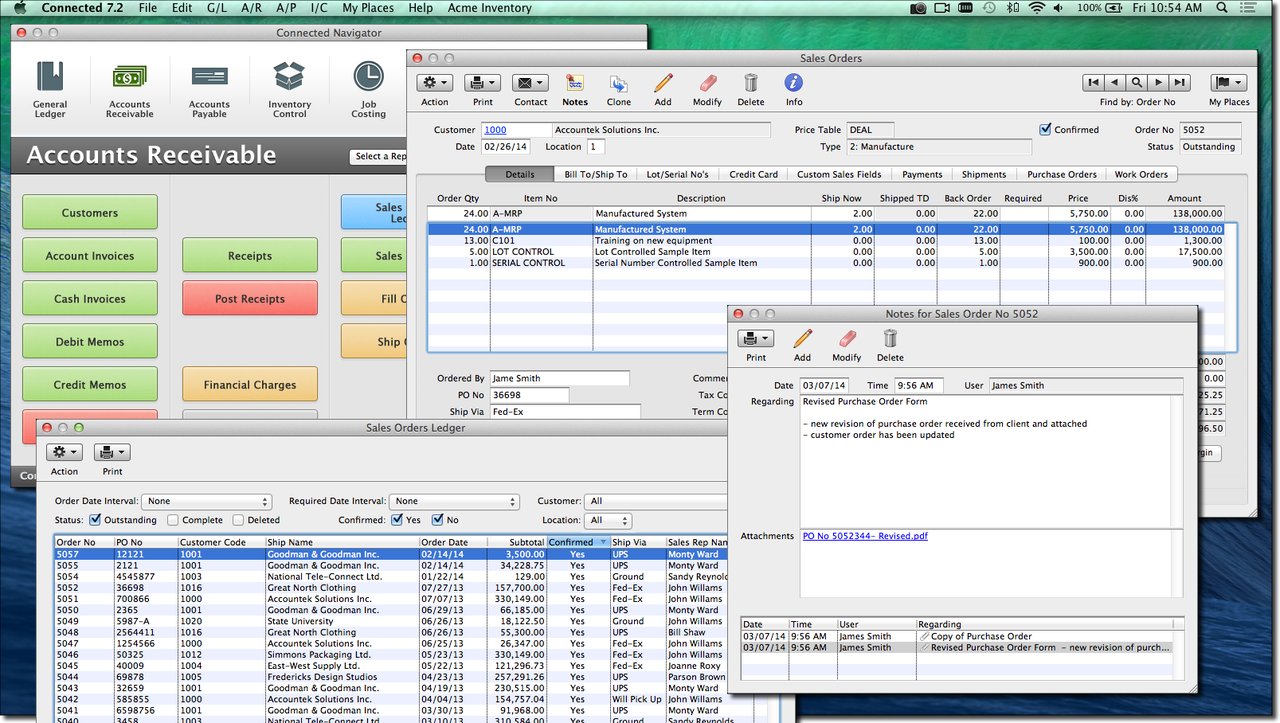1280x723 pixels.
Task: Click the Post Receipts button
Action: pyautogui.click(x=250, y=298)
